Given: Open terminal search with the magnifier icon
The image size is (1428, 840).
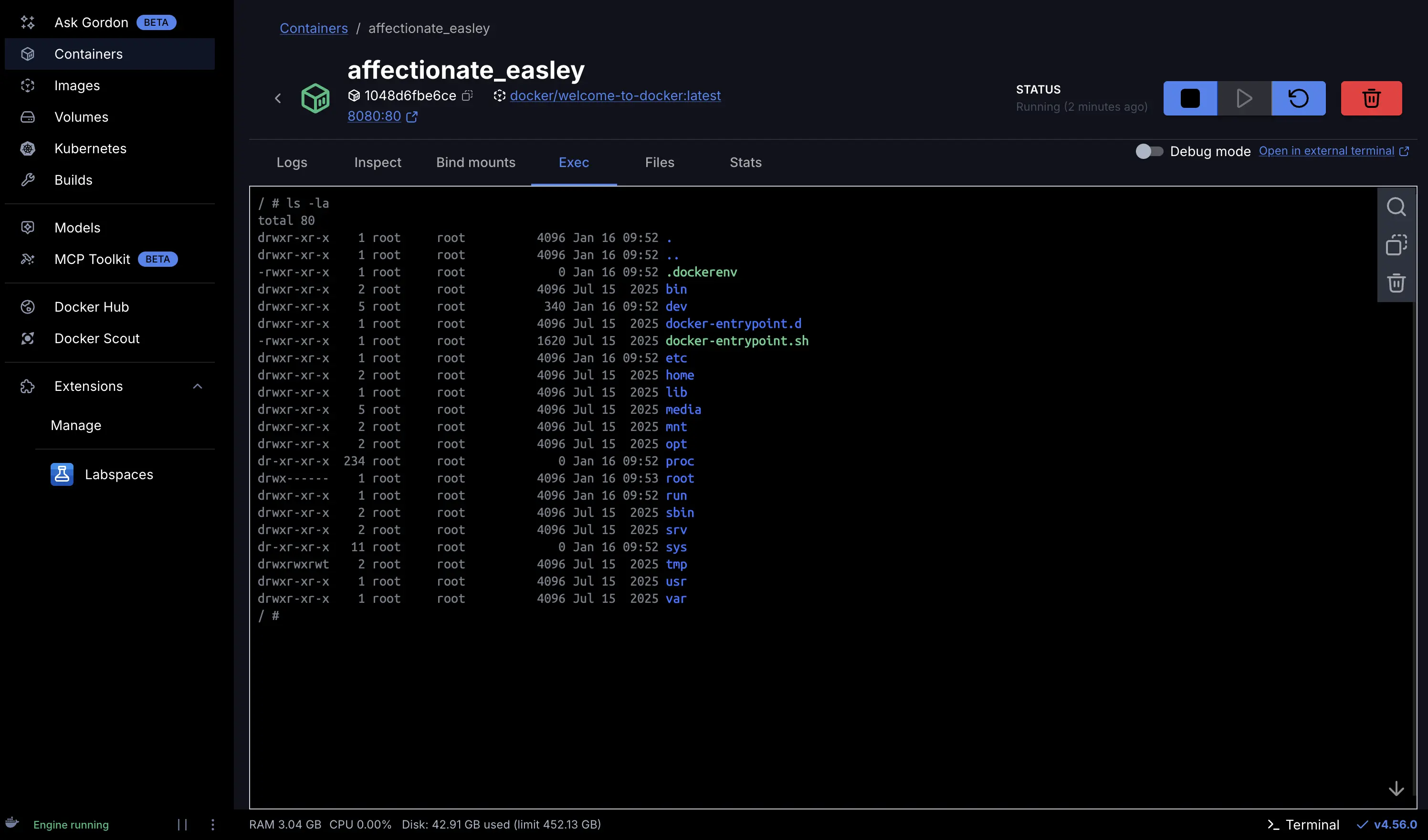Looking at the screenshot, I should pyautogui.click(x=1396, y=207).
